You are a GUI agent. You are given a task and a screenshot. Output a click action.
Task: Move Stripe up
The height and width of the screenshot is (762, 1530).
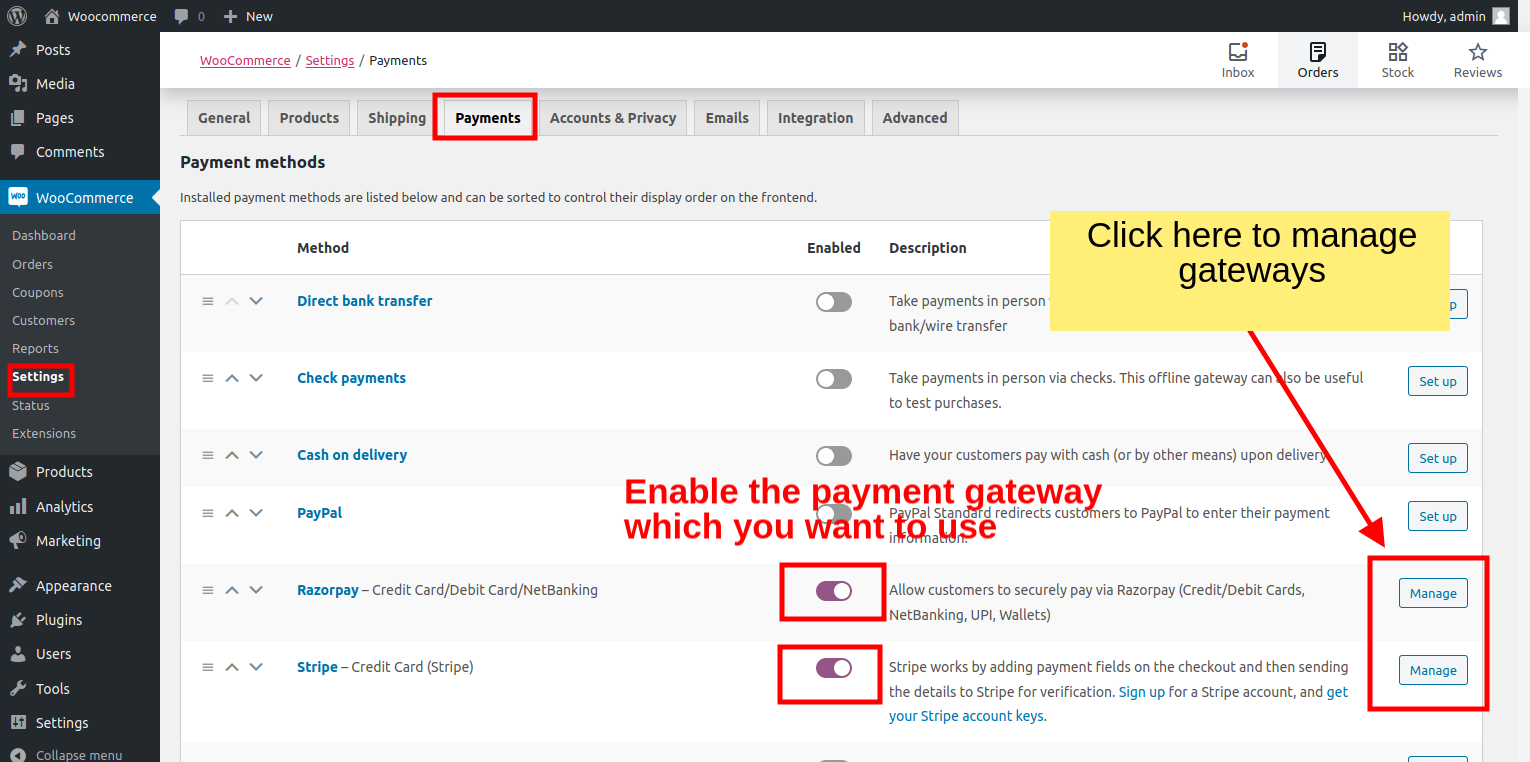point(232,667)
